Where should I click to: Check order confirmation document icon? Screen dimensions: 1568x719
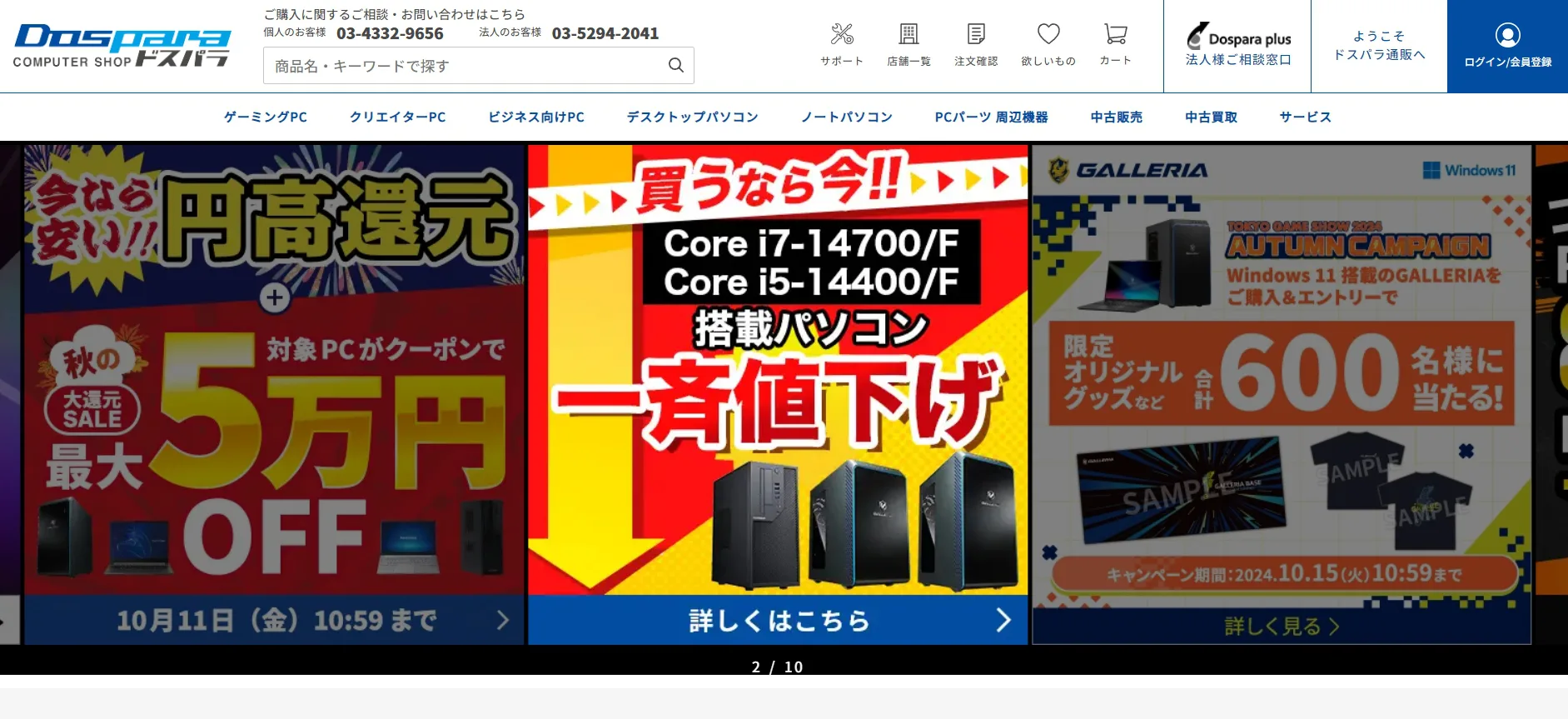pos(976,35)
